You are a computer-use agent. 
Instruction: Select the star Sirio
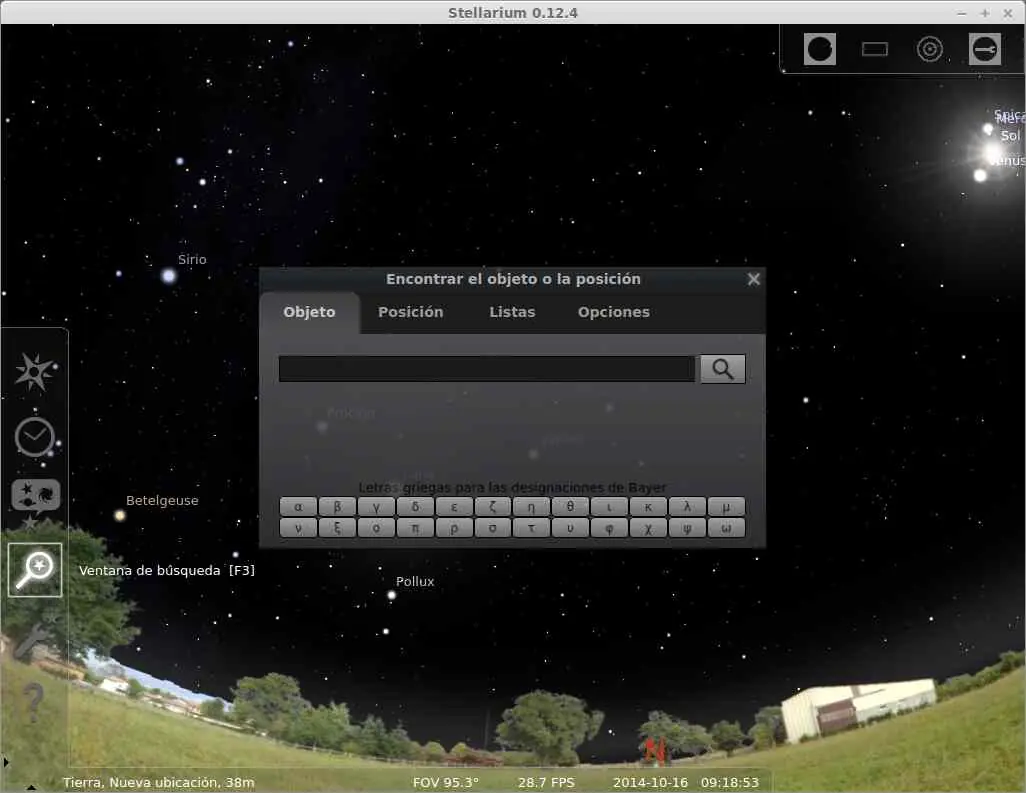click(x=169, y=275)
